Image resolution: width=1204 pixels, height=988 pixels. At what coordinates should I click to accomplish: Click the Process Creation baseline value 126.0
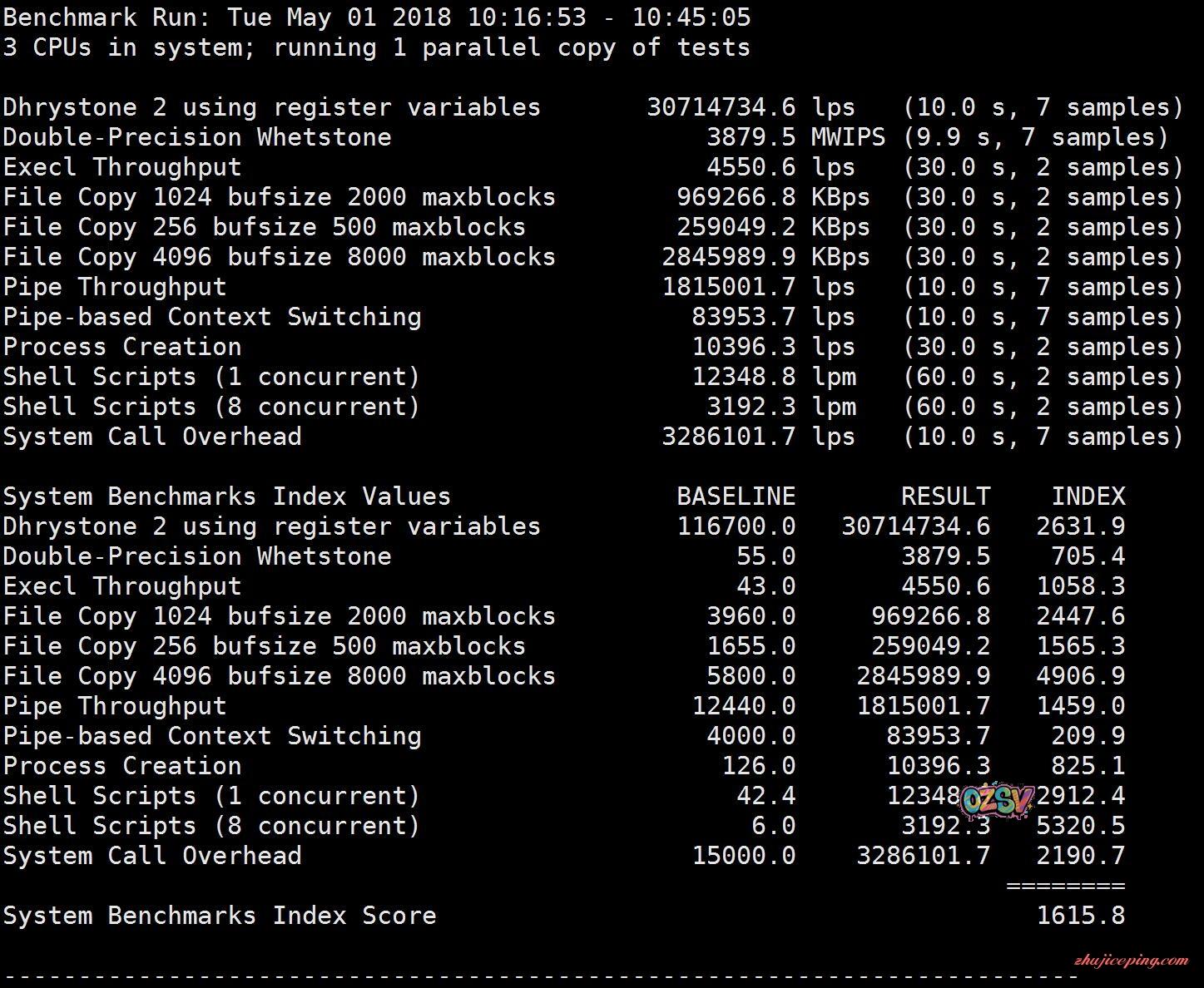[x=758, y=766]
